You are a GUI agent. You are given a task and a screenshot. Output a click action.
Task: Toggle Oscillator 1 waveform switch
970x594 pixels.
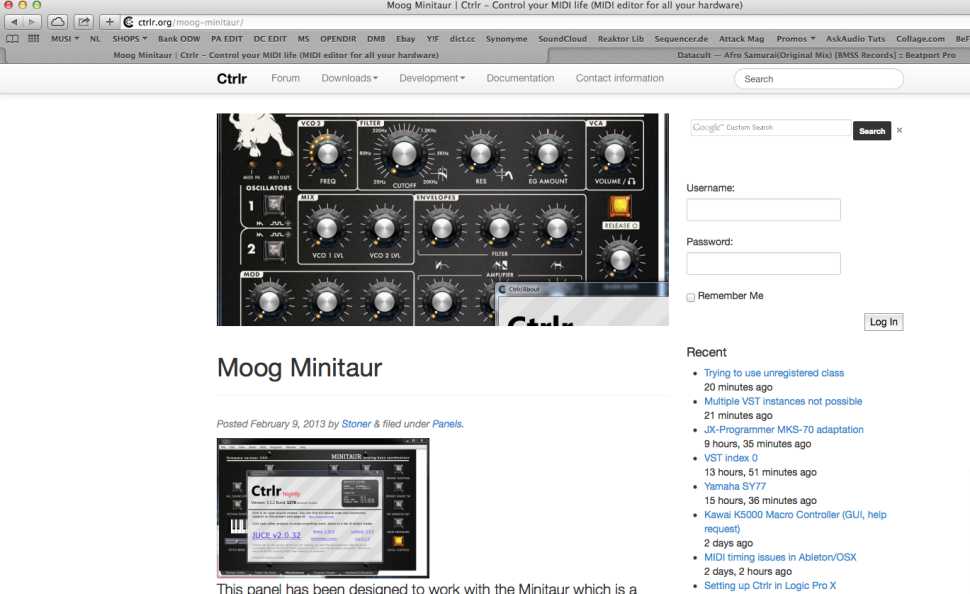tap(273, 207)
